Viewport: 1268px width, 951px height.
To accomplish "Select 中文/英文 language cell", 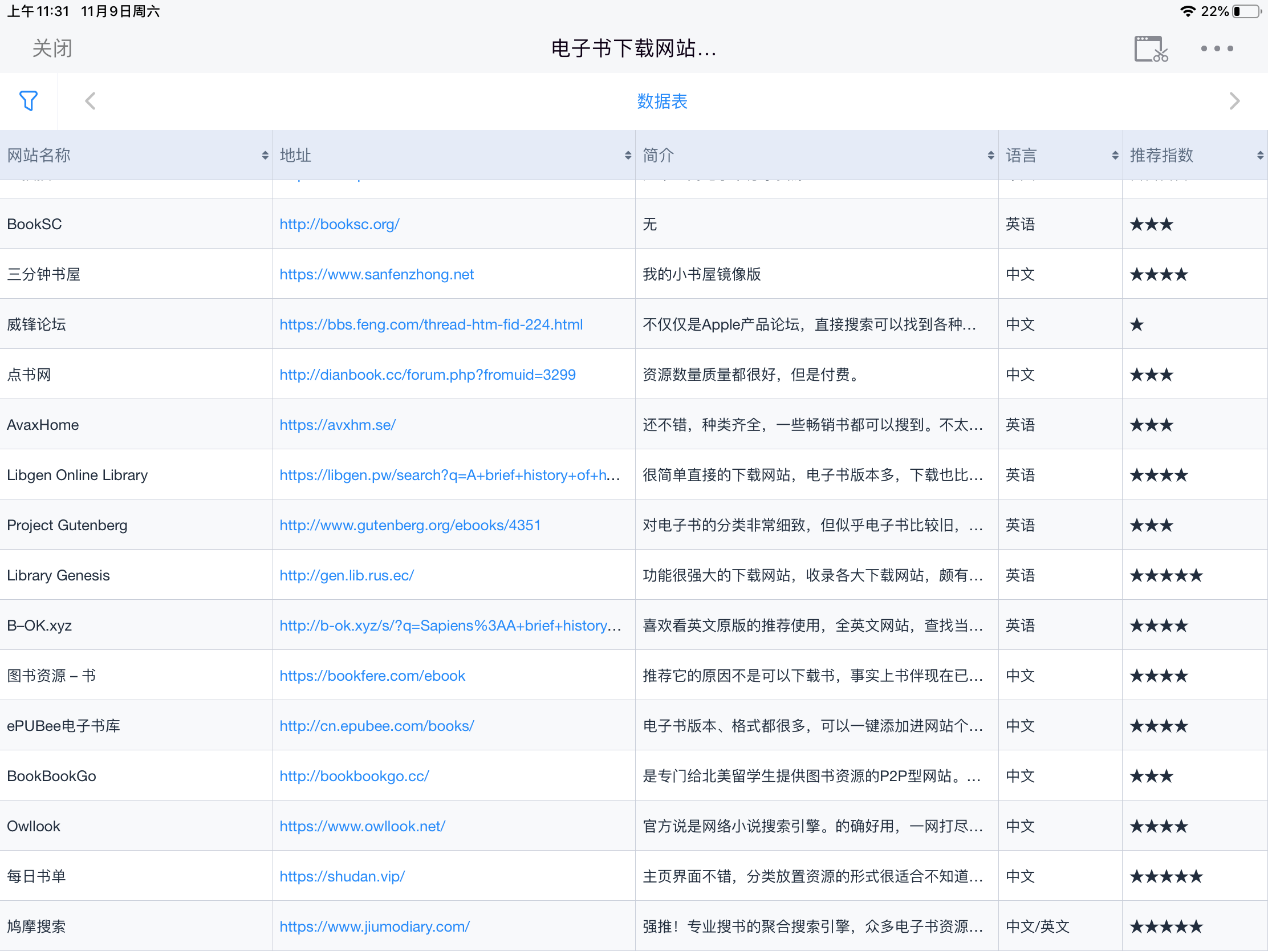I will [x=1060, y=926].
